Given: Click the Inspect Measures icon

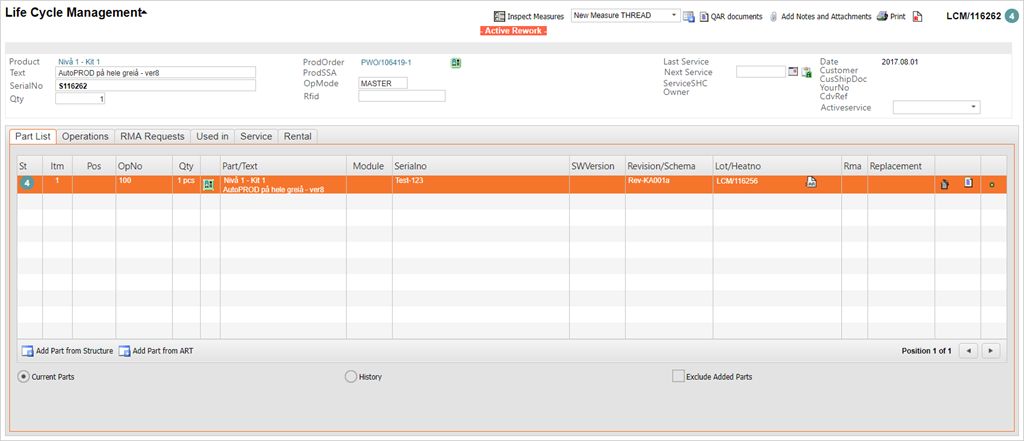Looking at the screenshot, I should (x=500, y=17).
